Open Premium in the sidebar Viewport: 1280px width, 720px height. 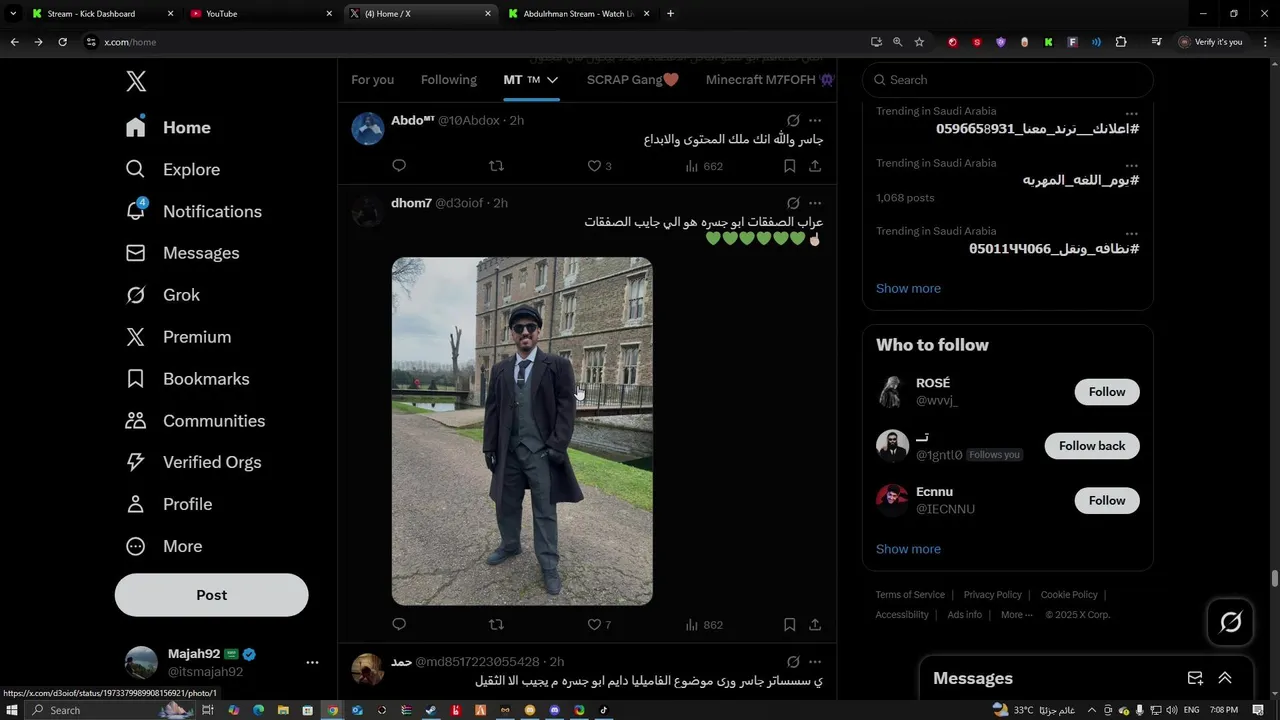click(x=178, y=337)
